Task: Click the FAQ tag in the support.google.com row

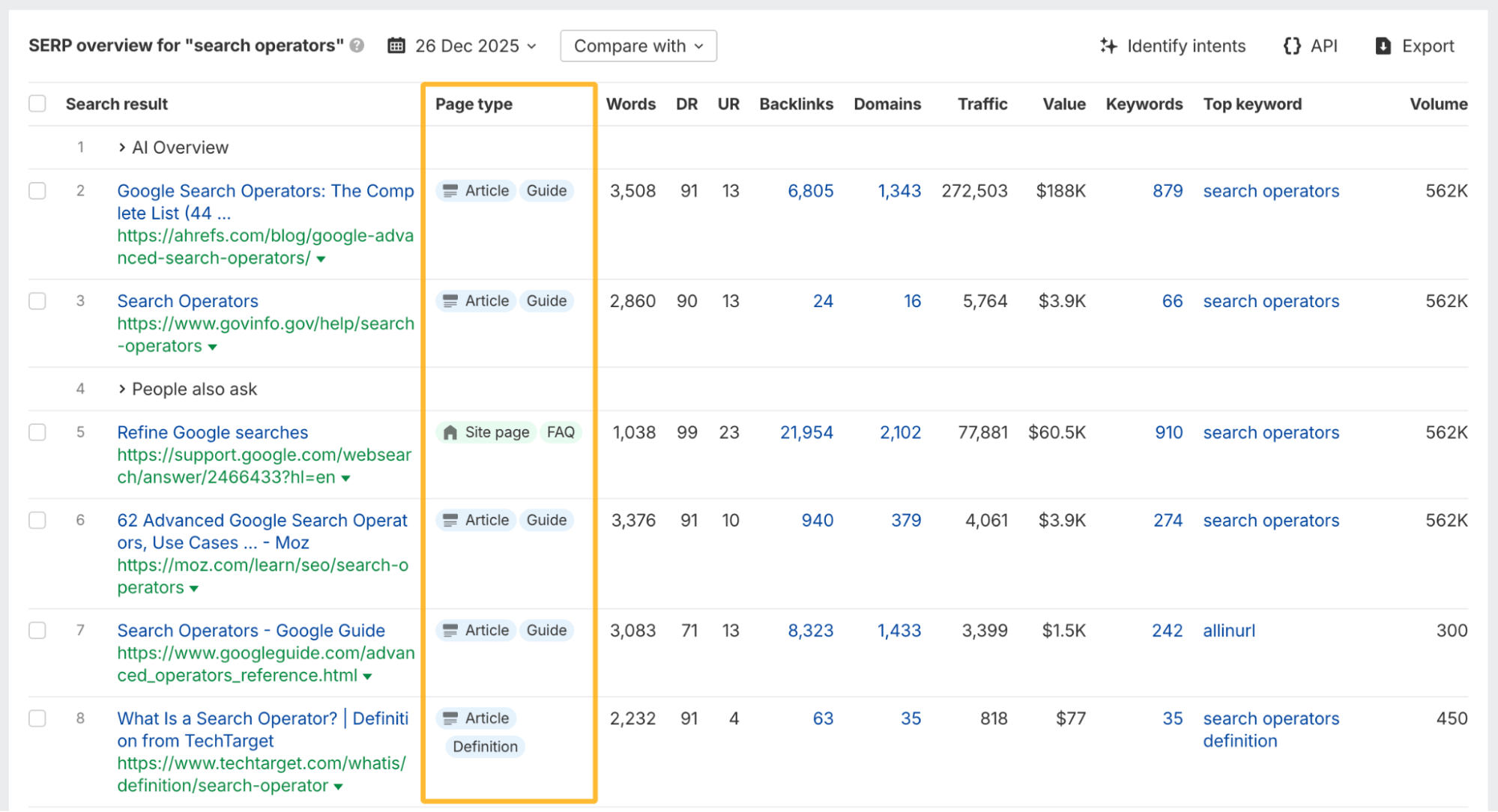Action: point(561,432)
